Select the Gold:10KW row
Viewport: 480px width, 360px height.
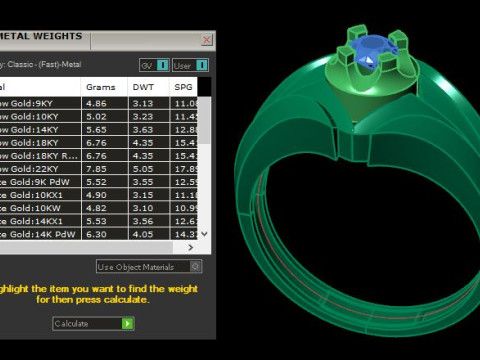[x=99, y=208]
